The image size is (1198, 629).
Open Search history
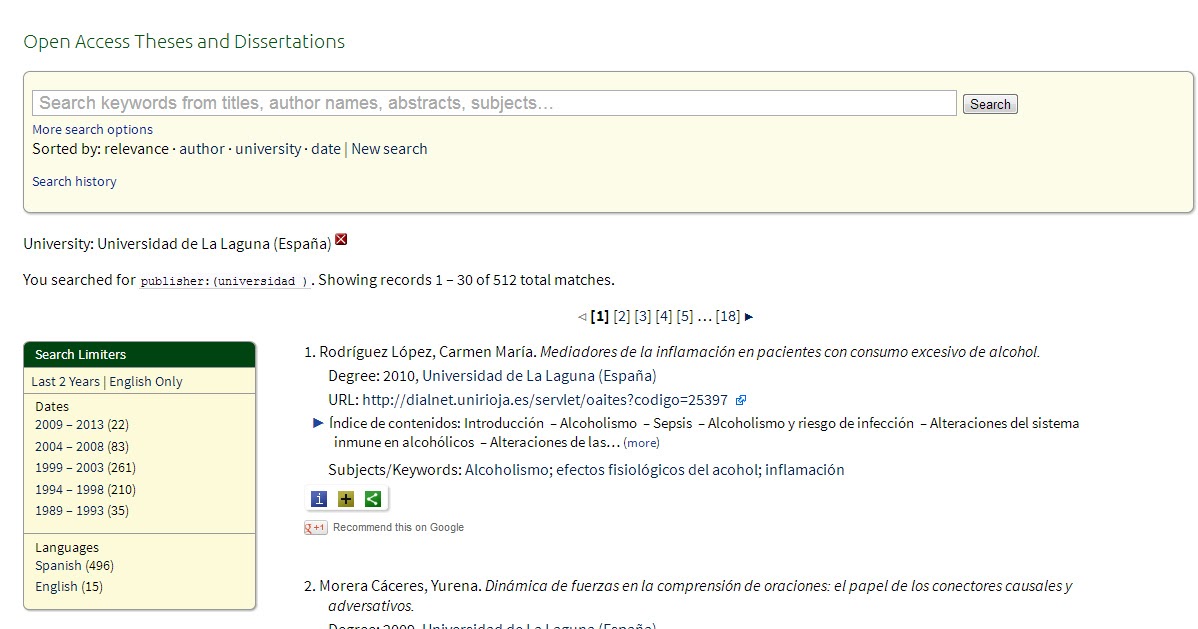74,181
